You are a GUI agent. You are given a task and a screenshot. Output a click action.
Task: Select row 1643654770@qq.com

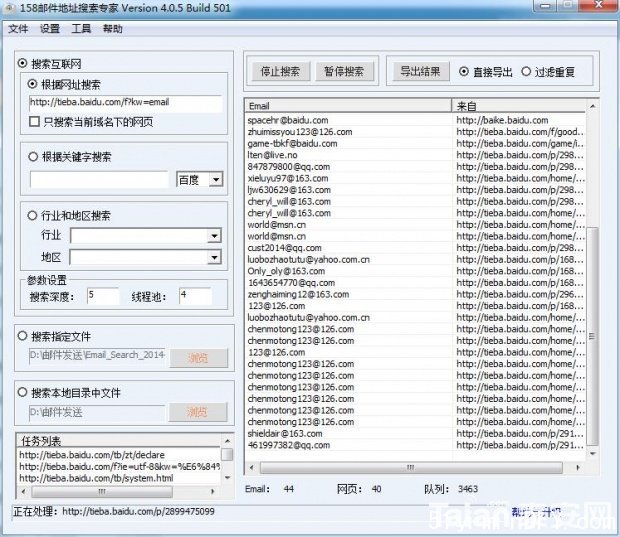(415, 283)
